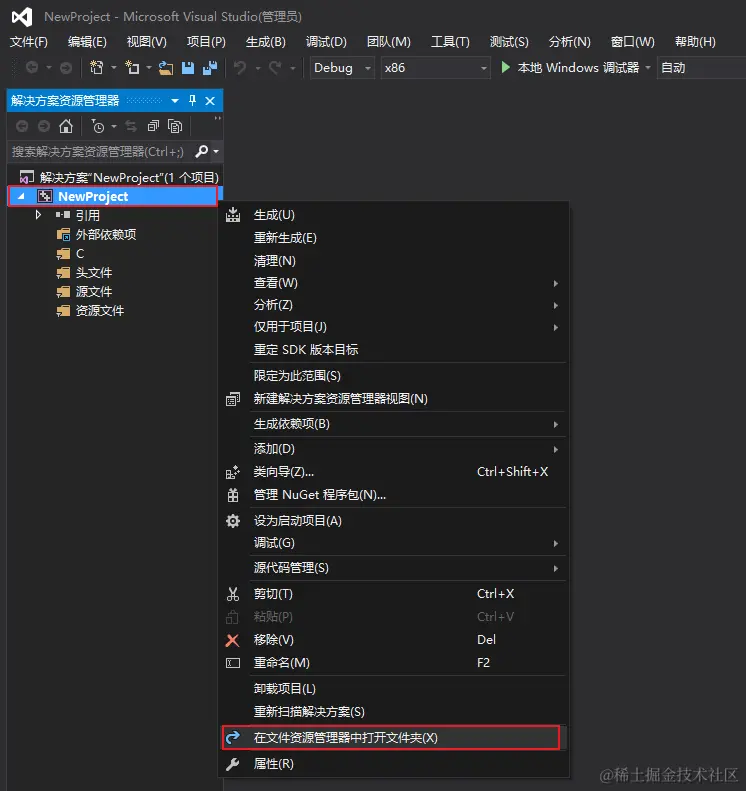Select the 头文件 folder

[94, 273]
